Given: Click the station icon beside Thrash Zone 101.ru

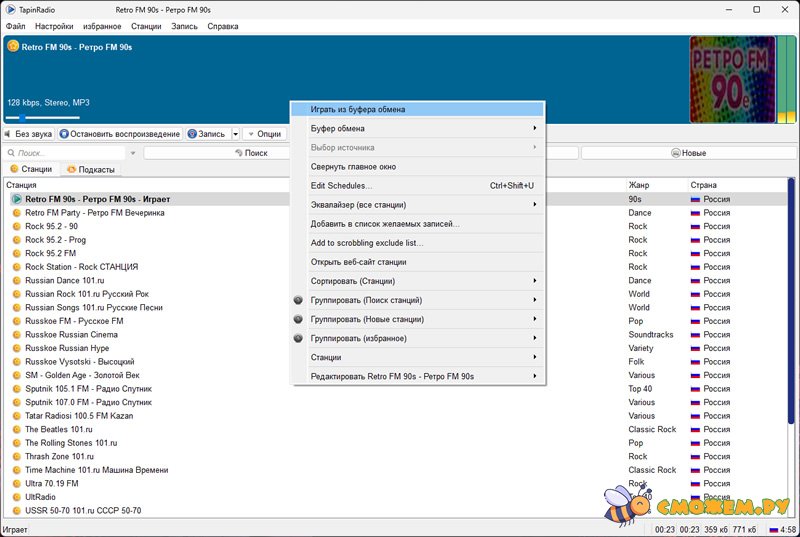Looking at the screenshot, I should [x=16, y=456].
